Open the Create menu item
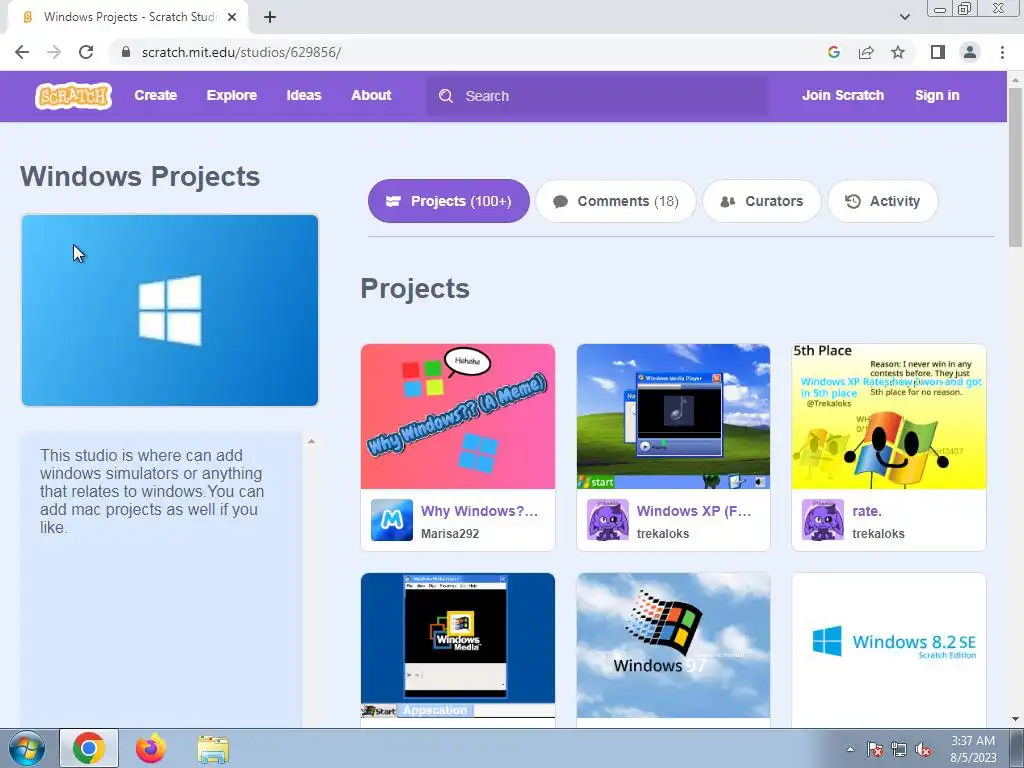This screenshot has height=768, width=1024. tap(155, 95)
